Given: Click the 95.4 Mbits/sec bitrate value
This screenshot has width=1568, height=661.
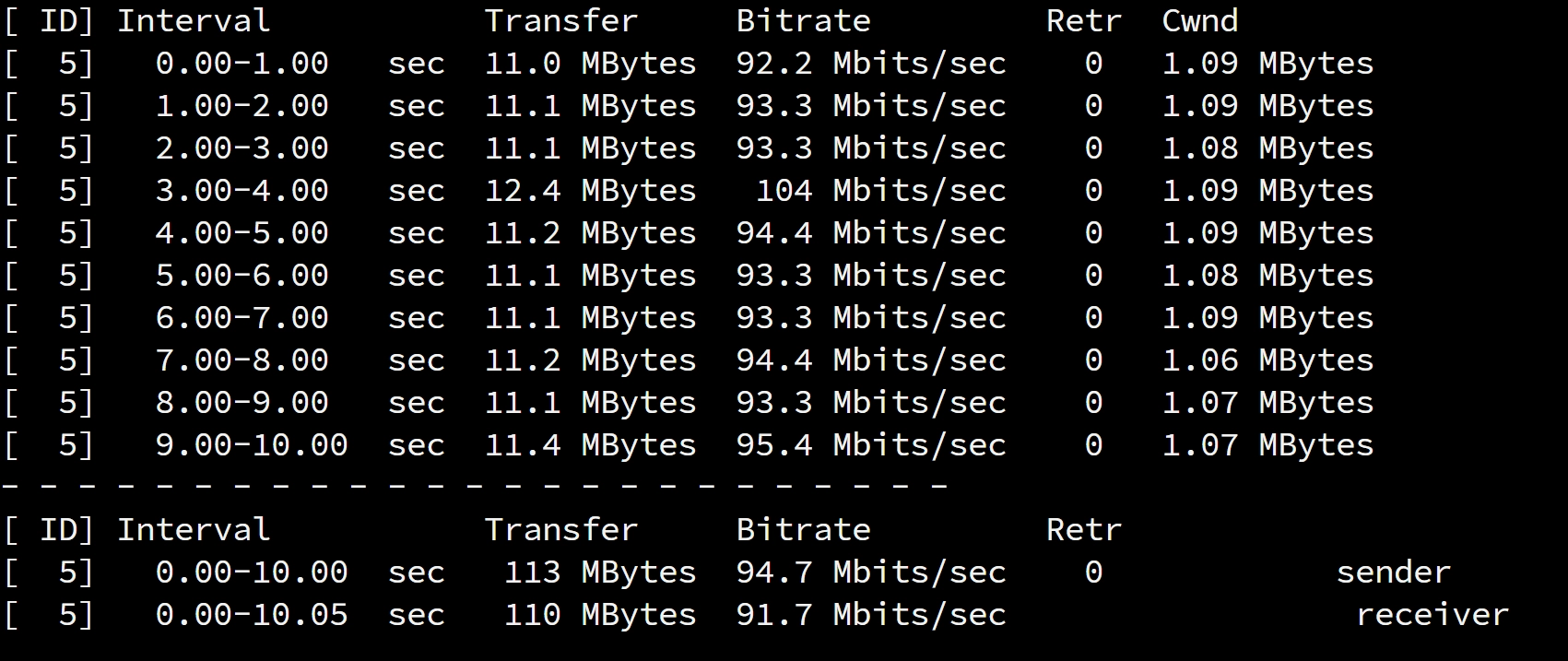Looking at the screenshot, I should [871, 444].
